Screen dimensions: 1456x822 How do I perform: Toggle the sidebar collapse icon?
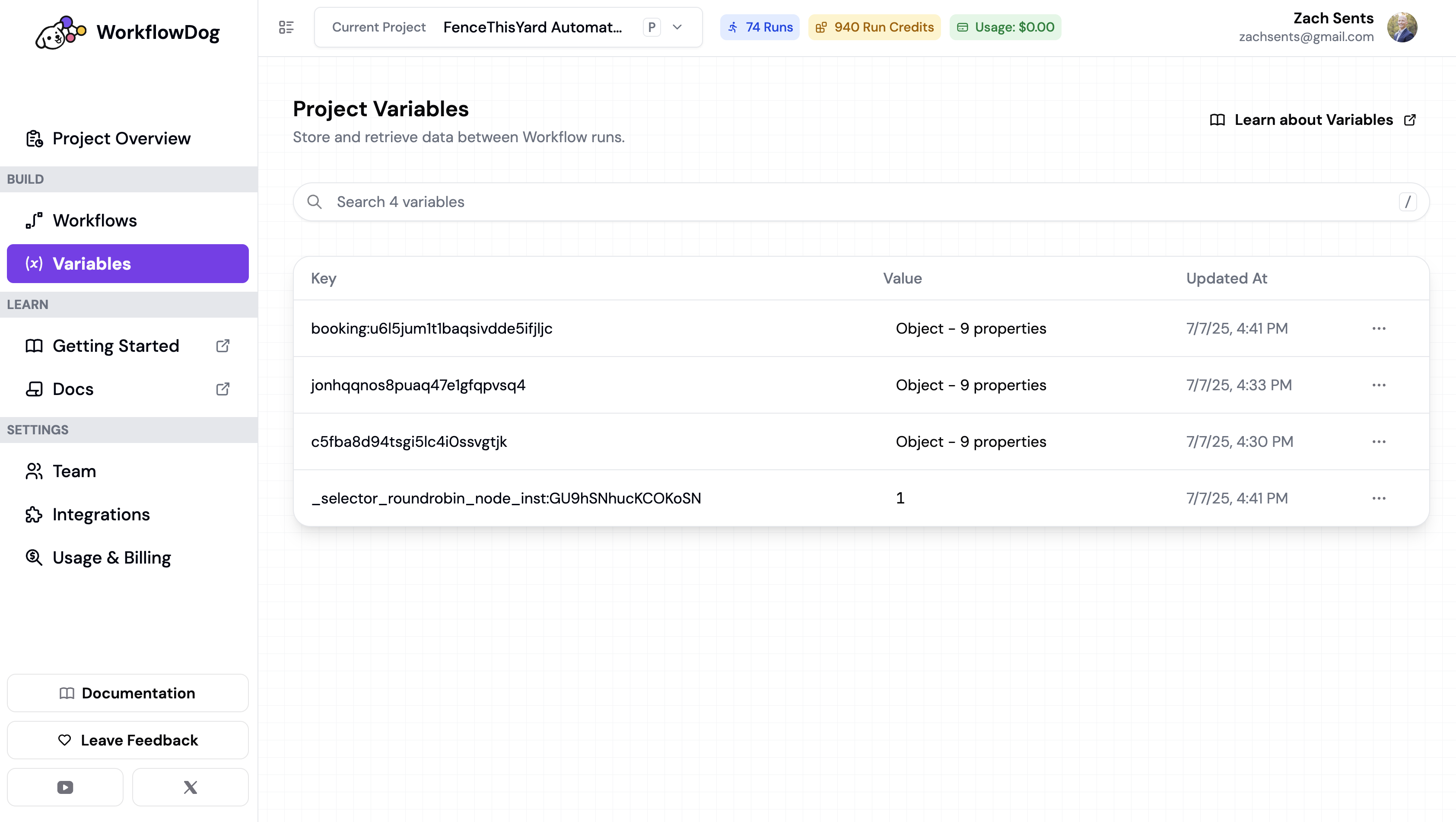[x=286, y=27]
